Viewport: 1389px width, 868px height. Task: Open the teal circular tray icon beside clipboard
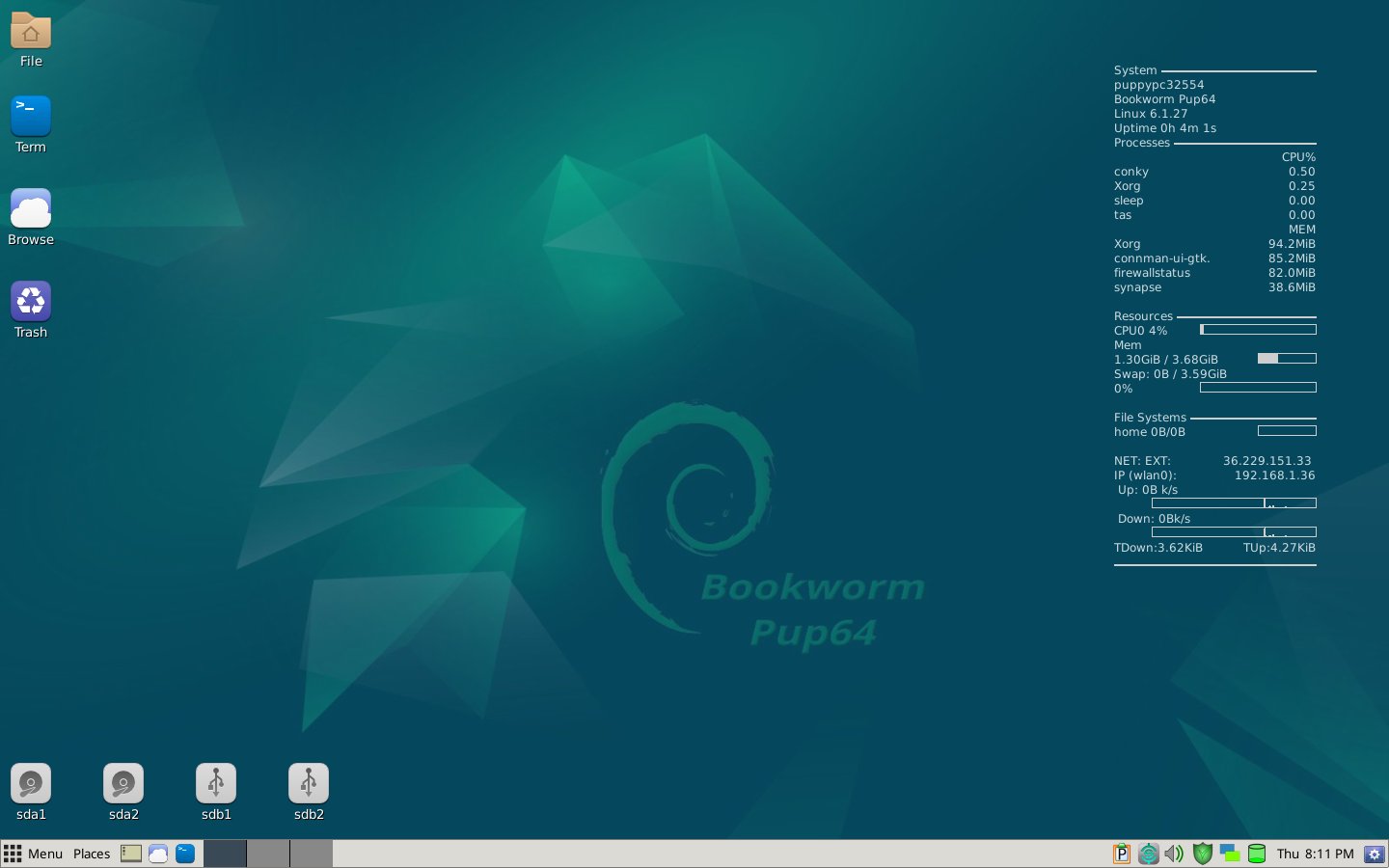click(1148, 854)
